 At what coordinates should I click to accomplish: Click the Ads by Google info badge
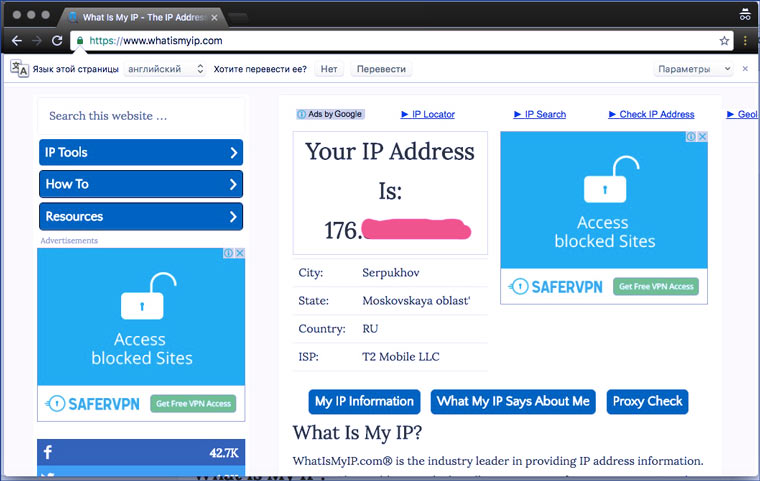point(330,114)
